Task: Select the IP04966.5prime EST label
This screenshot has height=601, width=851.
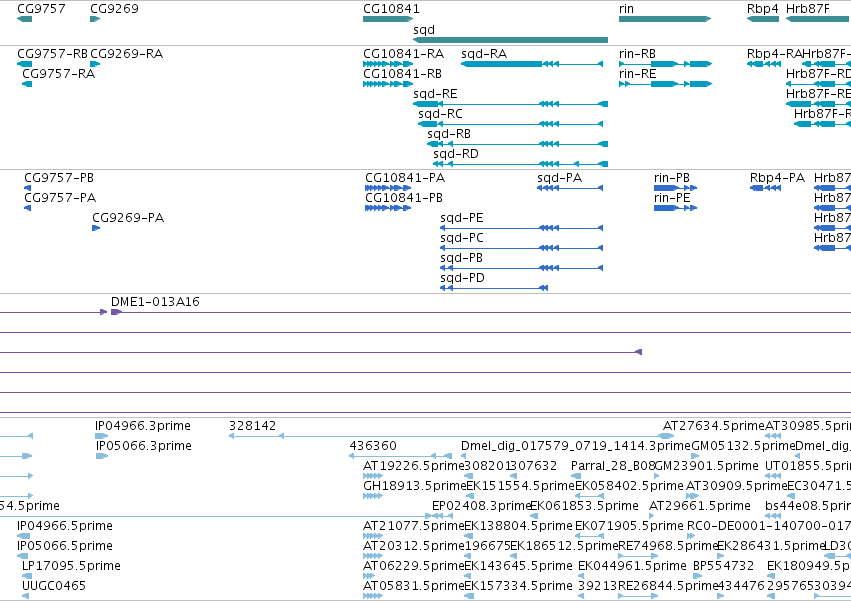Action: point(65,526)
